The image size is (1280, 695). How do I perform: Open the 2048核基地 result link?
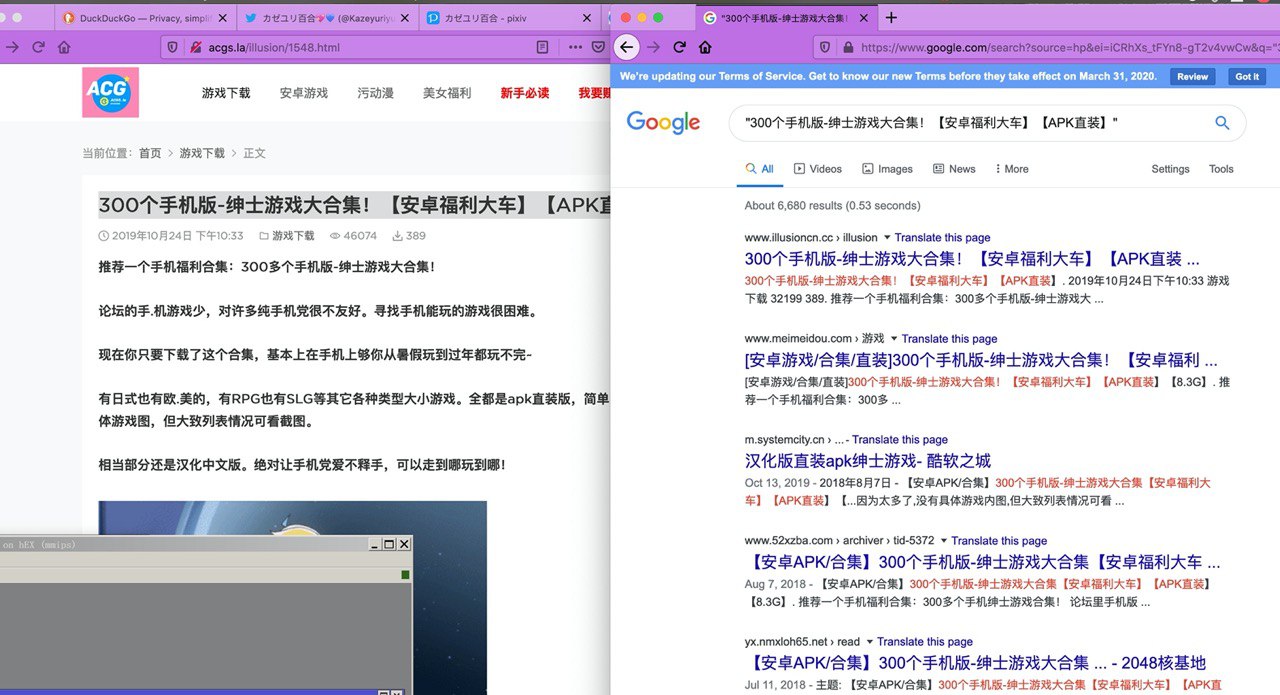pyautogui.click(x=975, y=663)
